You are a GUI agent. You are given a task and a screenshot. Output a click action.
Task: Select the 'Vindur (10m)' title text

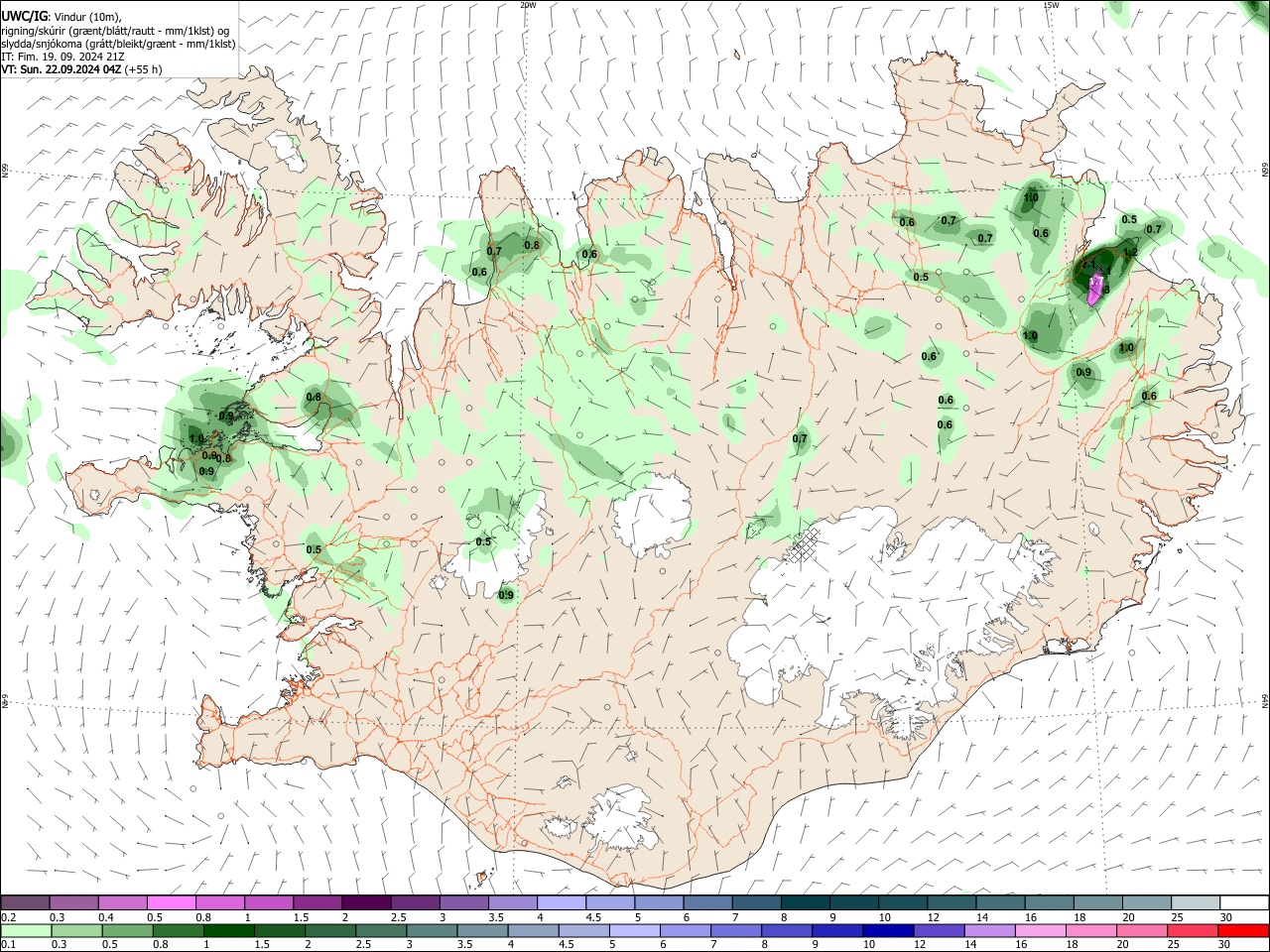(86, 17)
